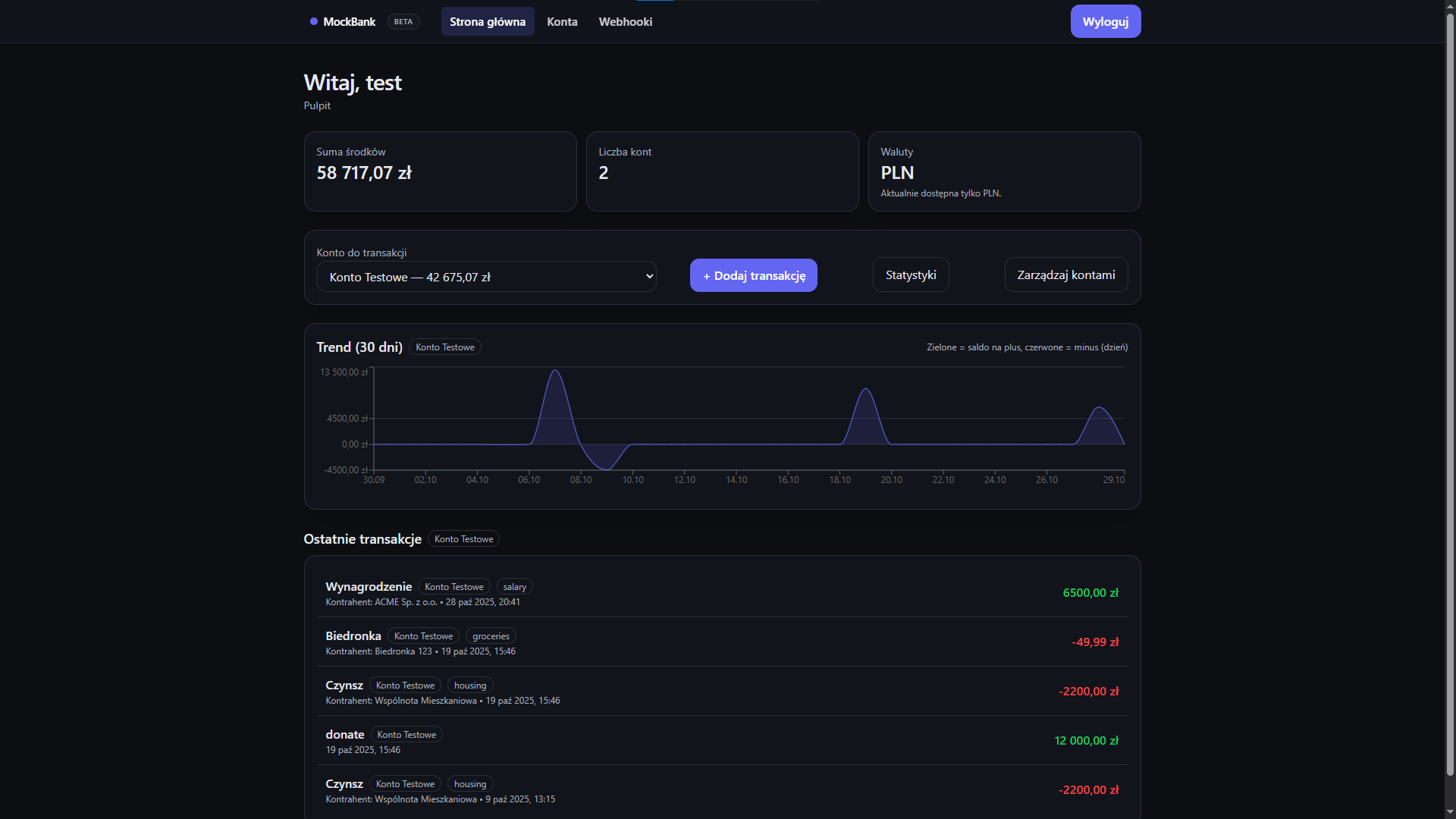This screenshot has width=1456, height=819.
Task: Click the Konto Testowe chip by Ostatnie transakcje
Action: 463,539
